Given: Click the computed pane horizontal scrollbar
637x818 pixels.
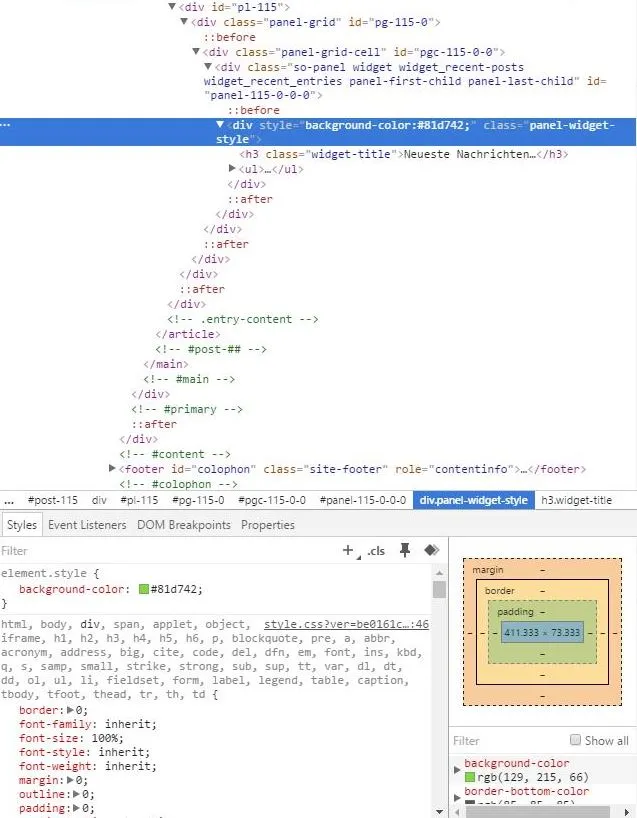Looking at the screenshot, I should coord(537,812).
